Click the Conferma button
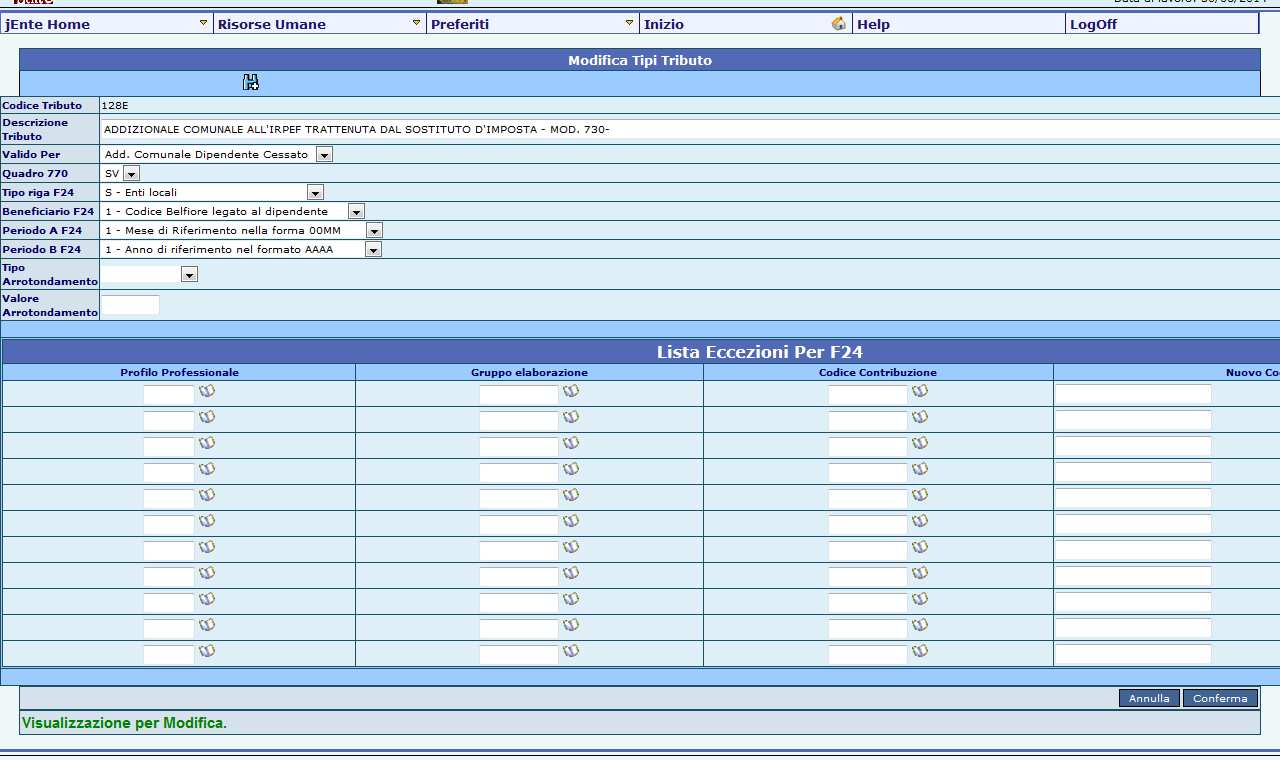 point(1220,698)
